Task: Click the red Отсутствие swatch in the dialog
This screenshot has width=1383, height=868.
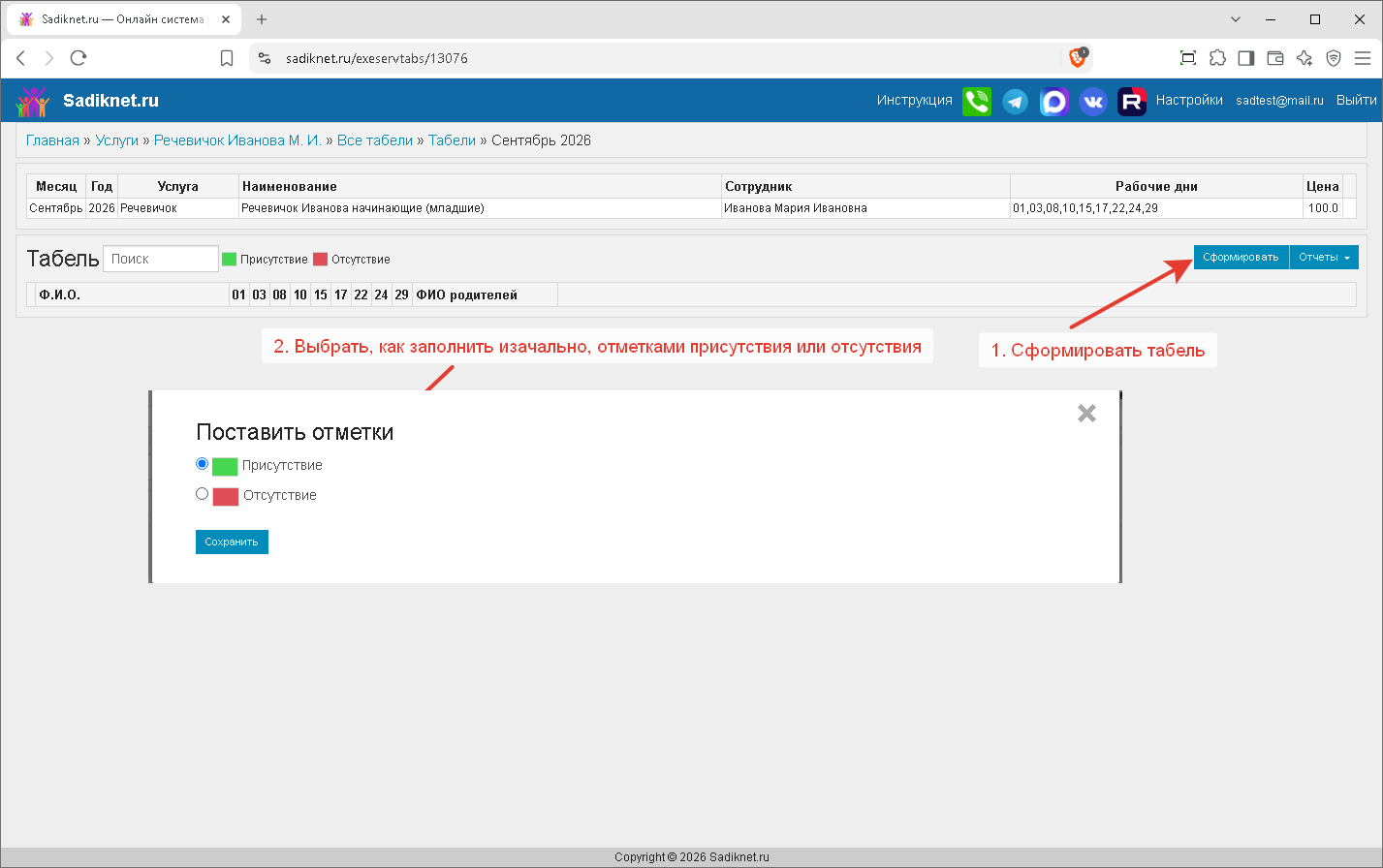Action: click(x=226, y=496)
